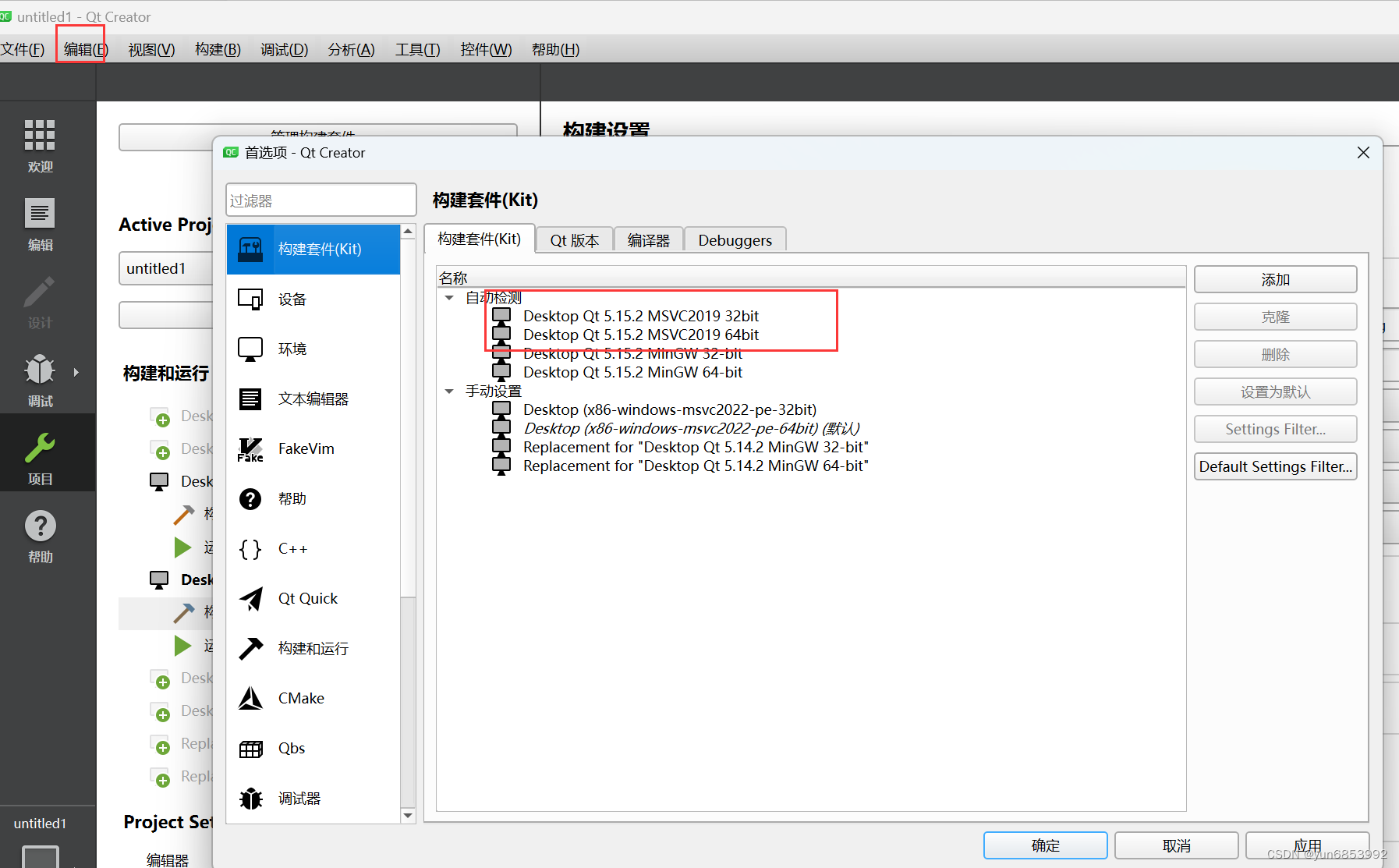Image resolution: width=1399 pixels, height=868 pixels.
Task: Open the 欢迎 (Welcome) mode icon
Action: click(x=40, y=147)
